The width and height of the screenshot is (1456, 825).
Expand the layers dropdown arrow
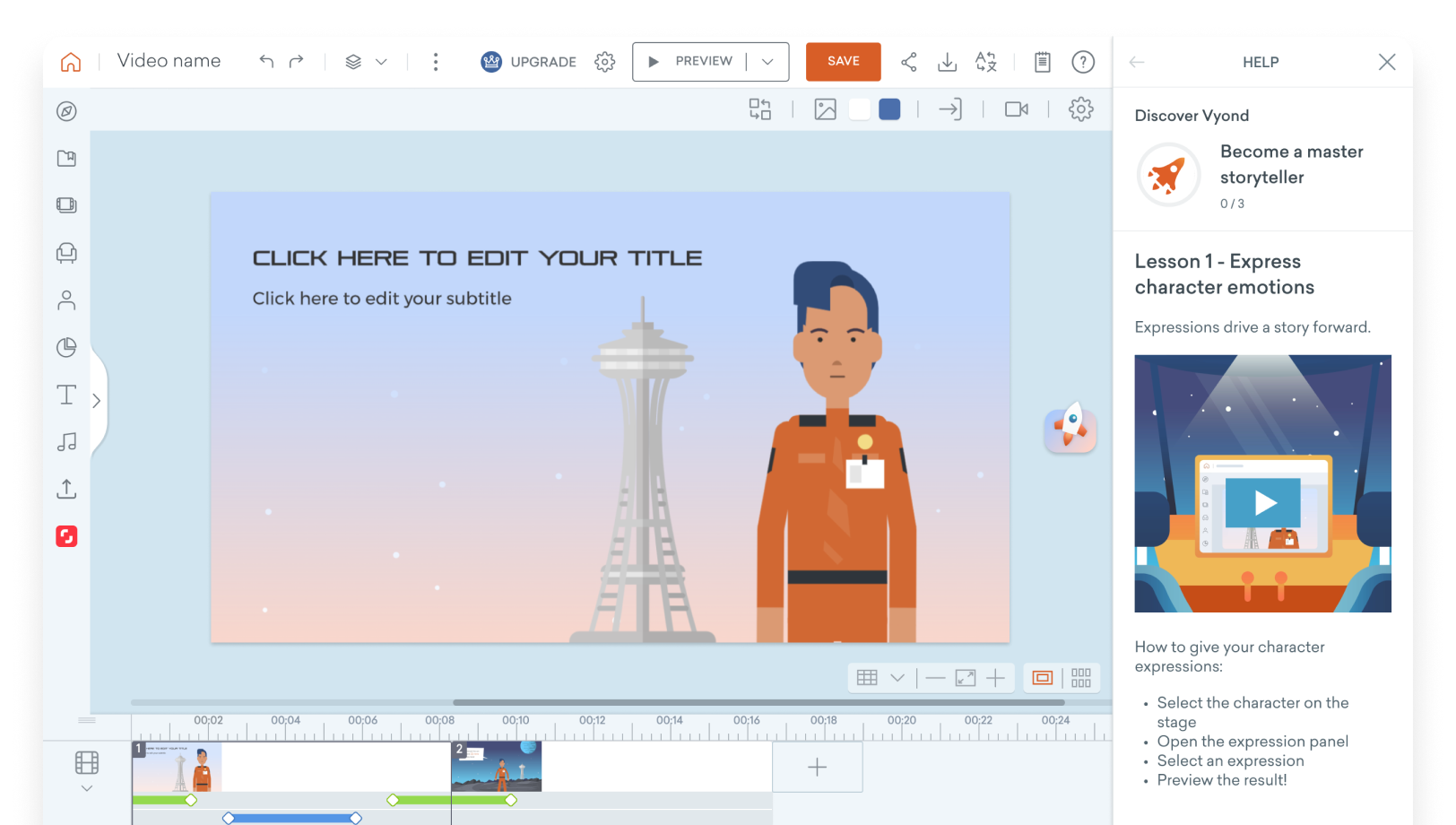tap(381, 62)
